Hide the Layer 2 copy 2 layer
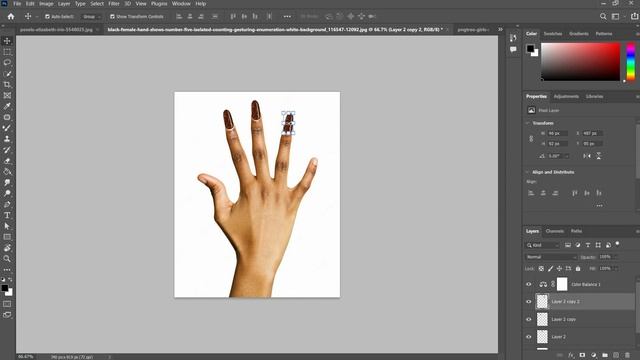The height and width of the screenshot is (360, 640). tap(529, 302)
